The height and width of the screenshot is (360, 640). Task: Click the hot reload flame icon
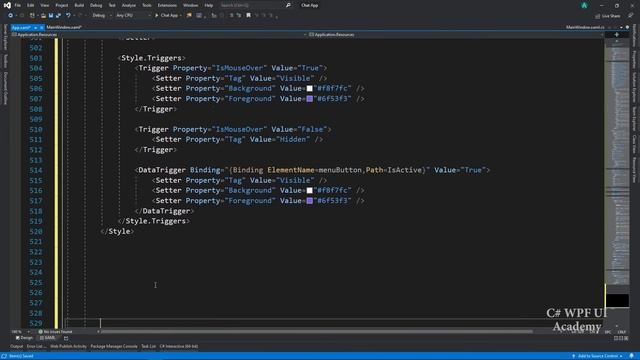[189, 16]
